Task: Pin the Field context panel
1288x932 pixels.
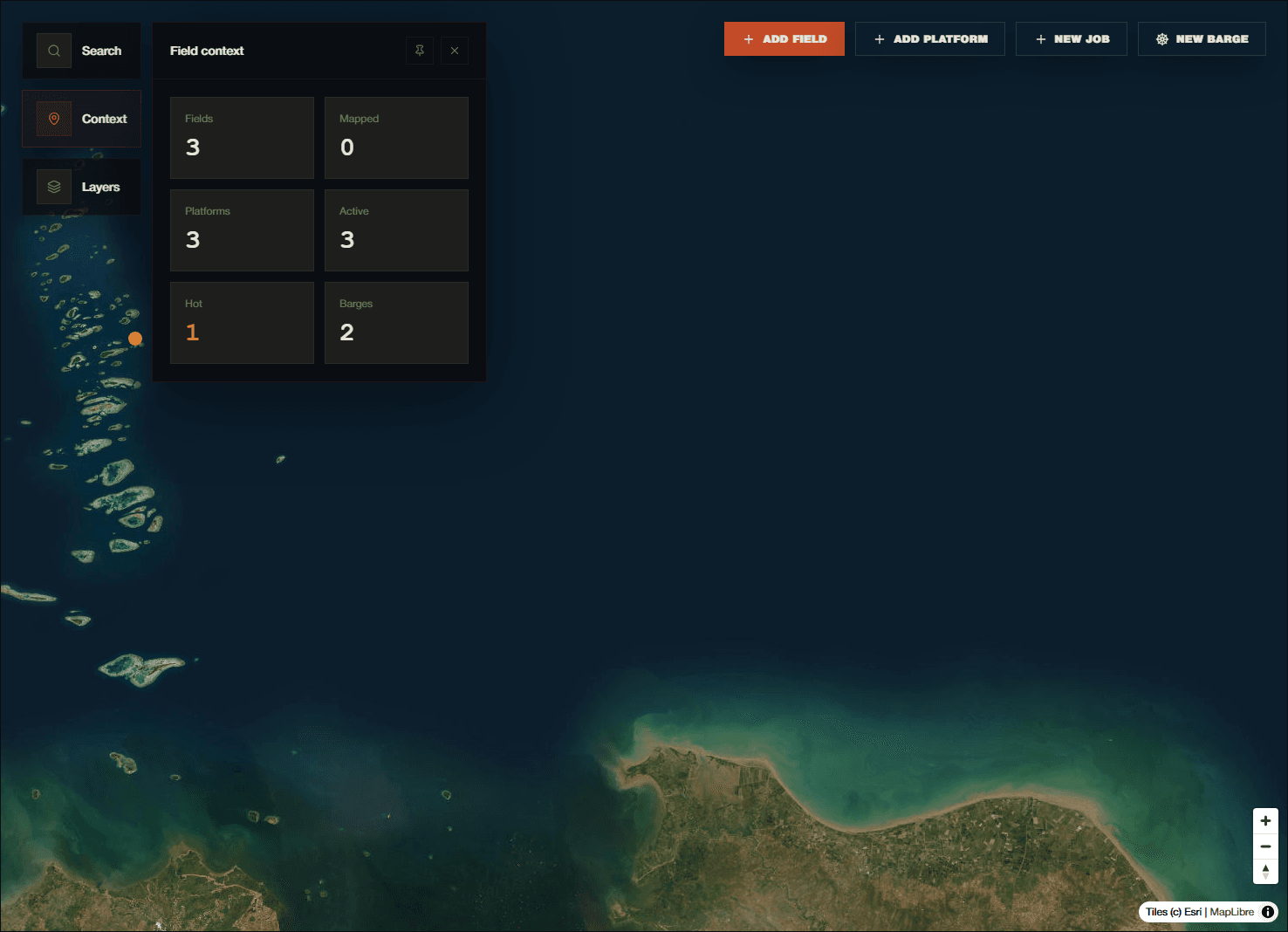Action: [x=420, y=51]
